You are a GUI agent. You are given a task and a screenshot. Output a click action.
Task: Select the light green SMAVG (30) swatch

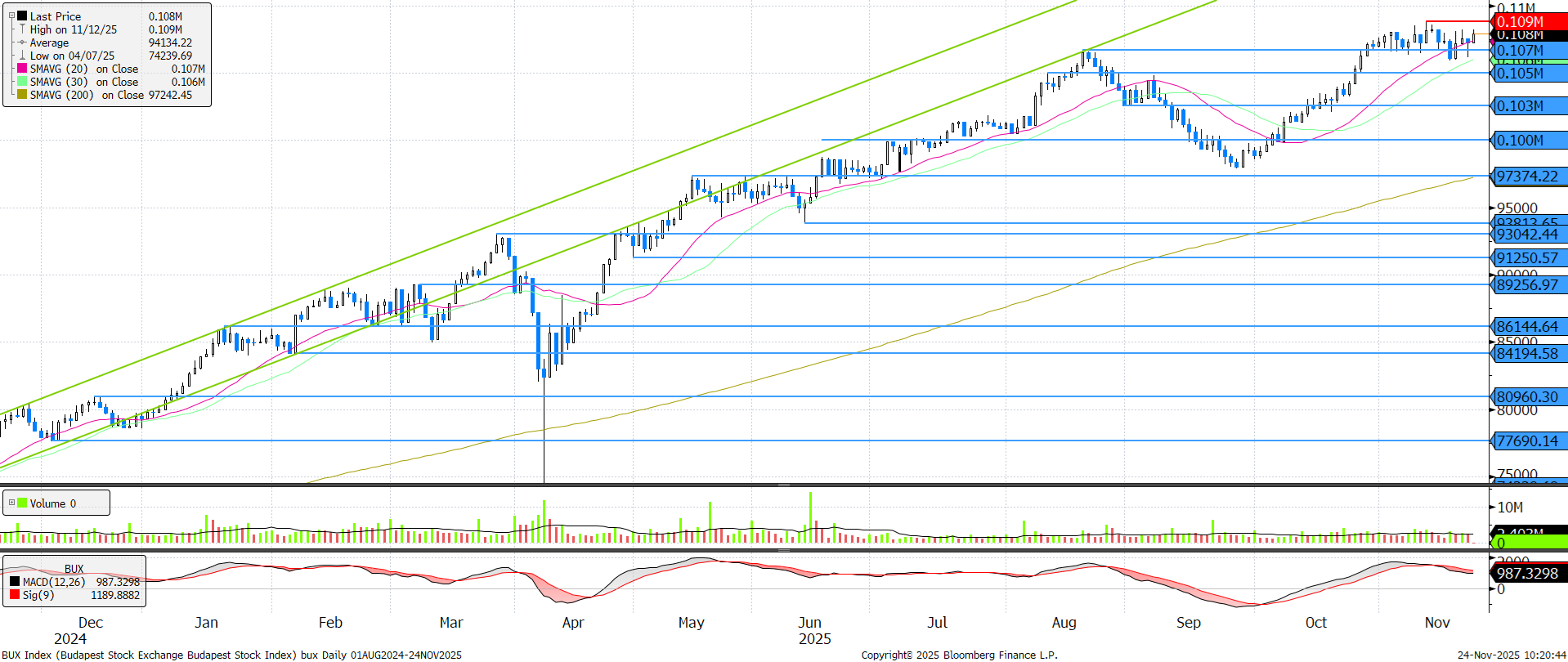point(22,82)
